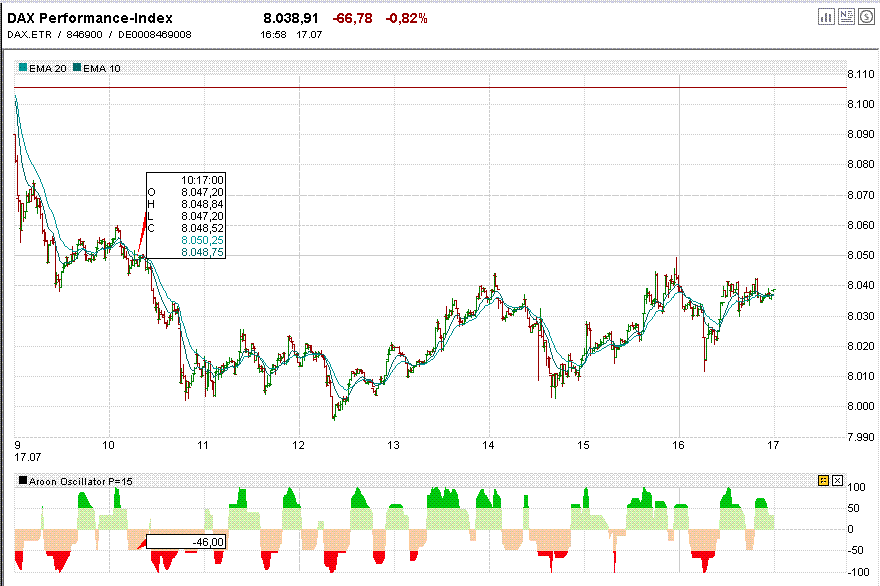This screenshot has height=586, width=880.
Task: Click the absolute change -66,78
Action: (x=352, y=18)
